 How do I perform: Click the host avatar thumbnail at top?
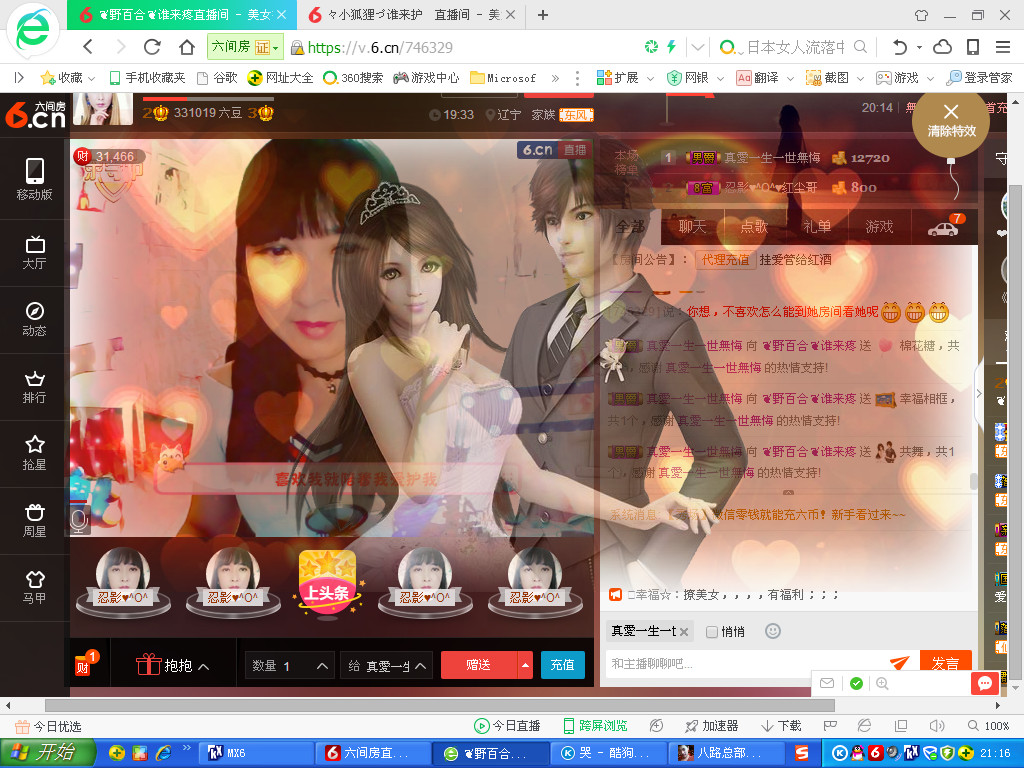(x=103, y=108)
